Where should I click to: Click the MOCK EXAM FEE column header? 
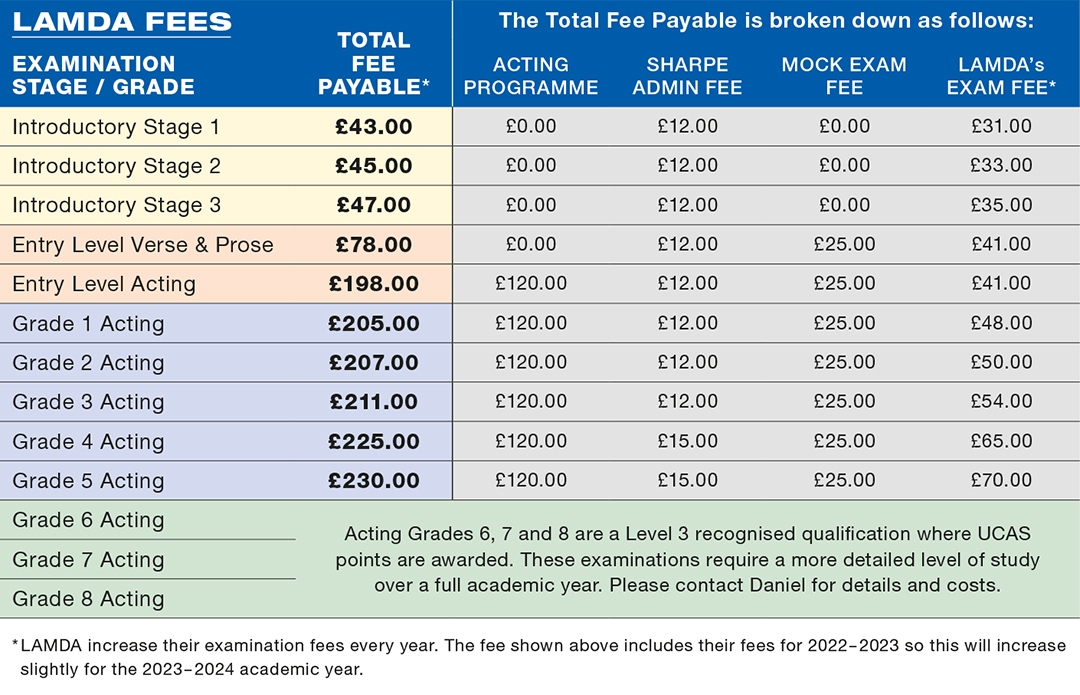coord(844,76)
